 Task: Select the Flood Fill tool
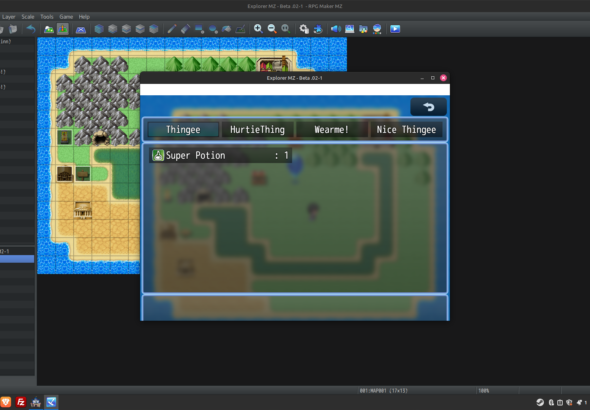click(227, 29)
